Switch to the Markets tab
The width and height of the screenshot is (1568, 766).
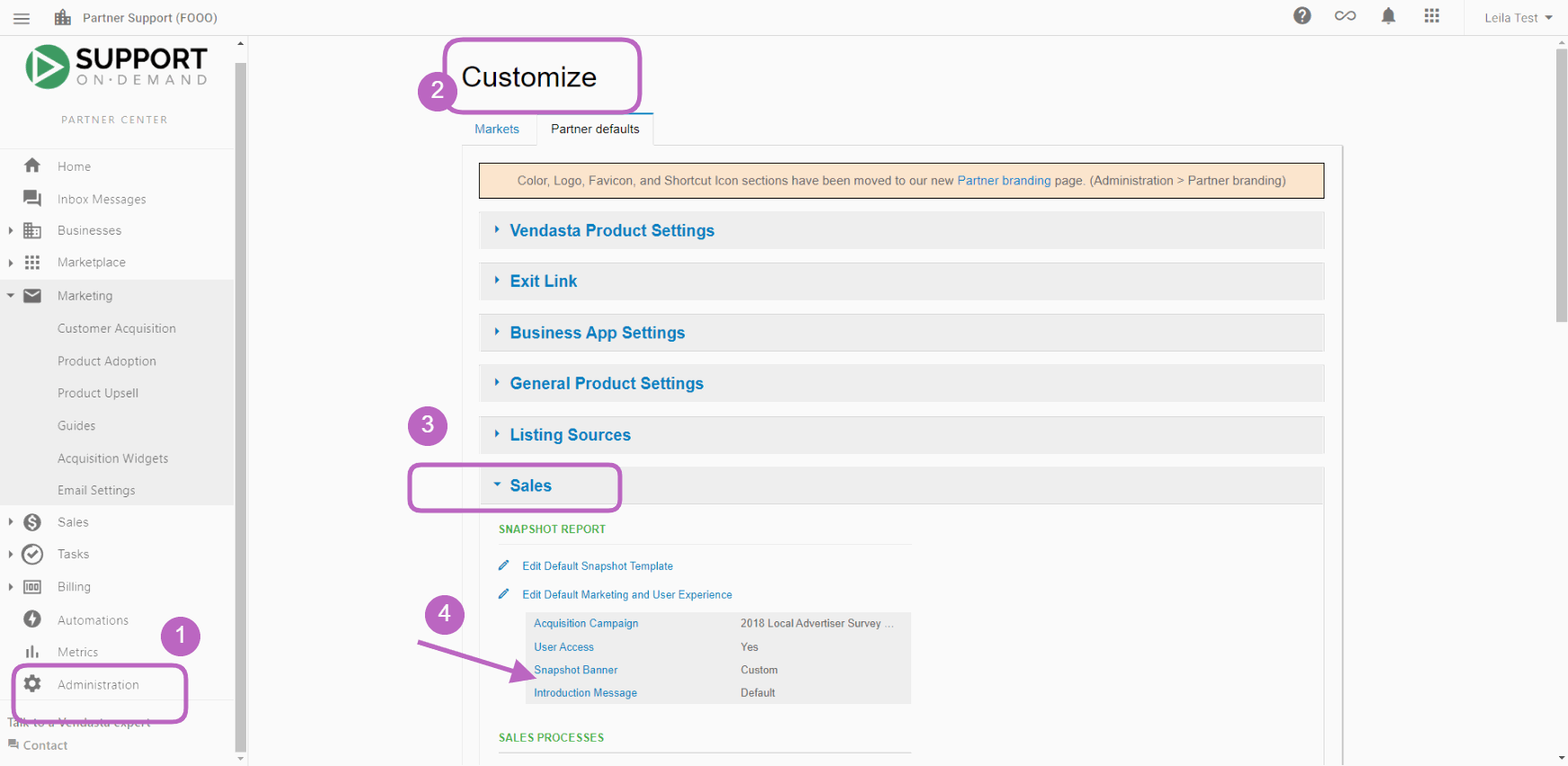(497, 129)
